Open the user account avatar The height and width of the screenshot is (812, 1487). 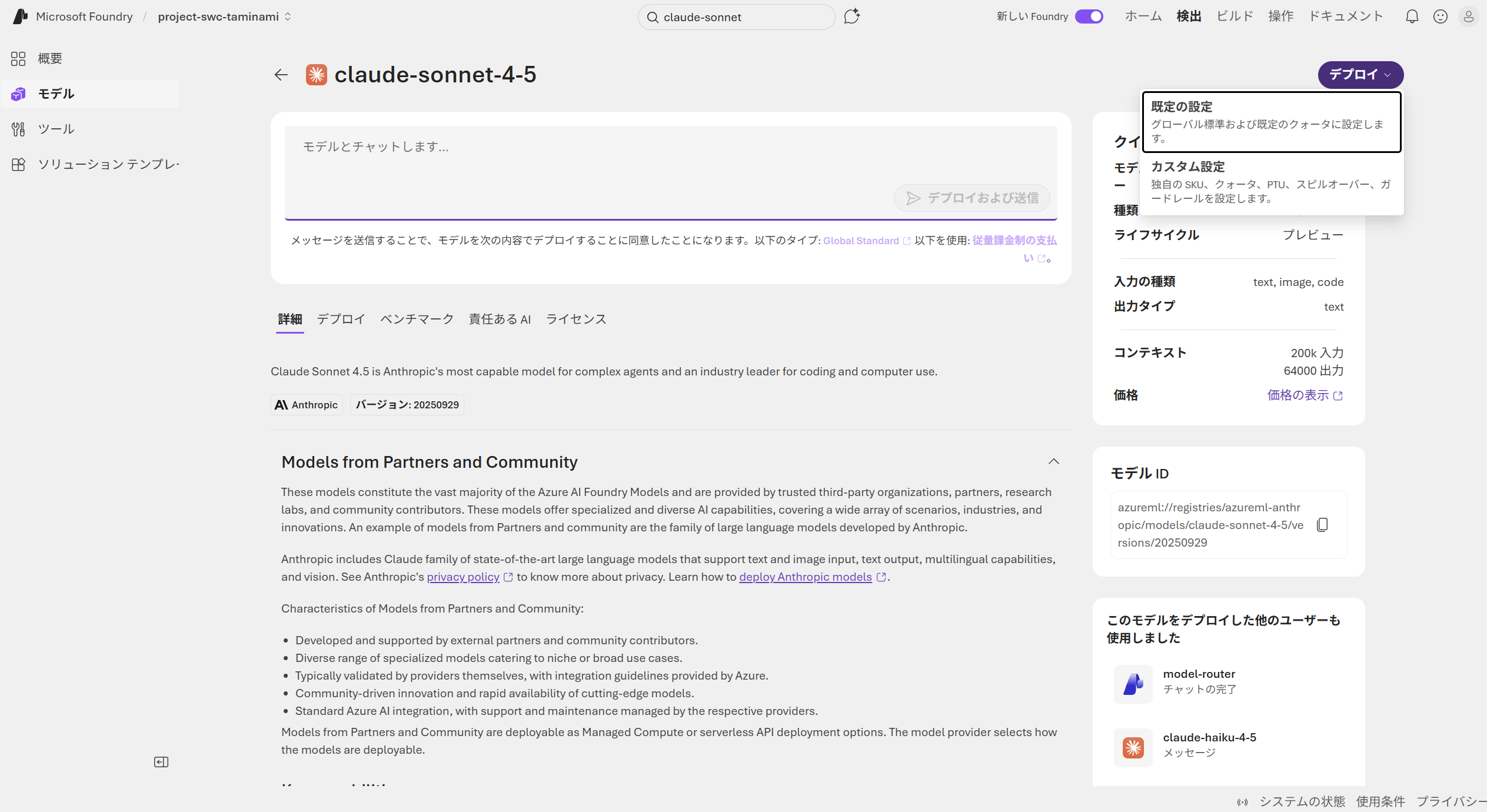1468,16
